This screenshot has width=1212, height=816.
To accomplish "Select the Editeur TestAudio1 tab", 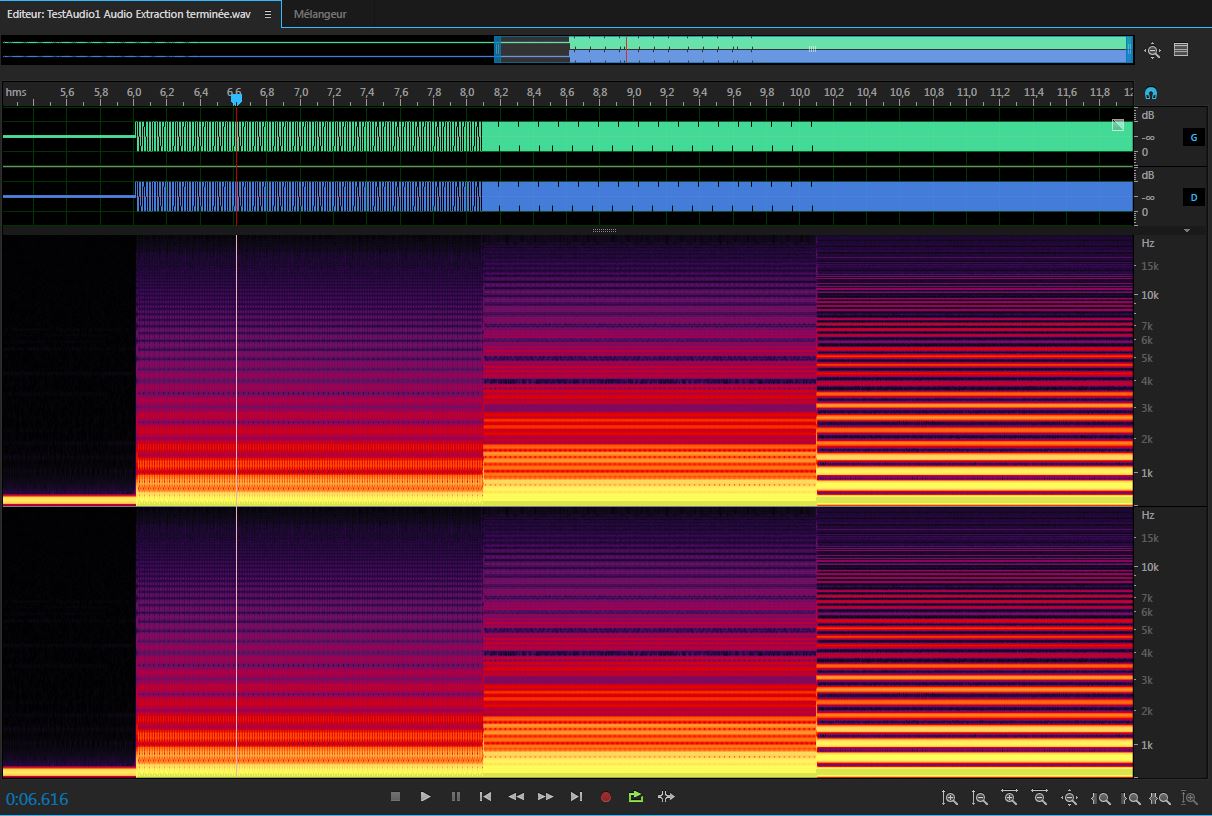I will coord(128,15).
